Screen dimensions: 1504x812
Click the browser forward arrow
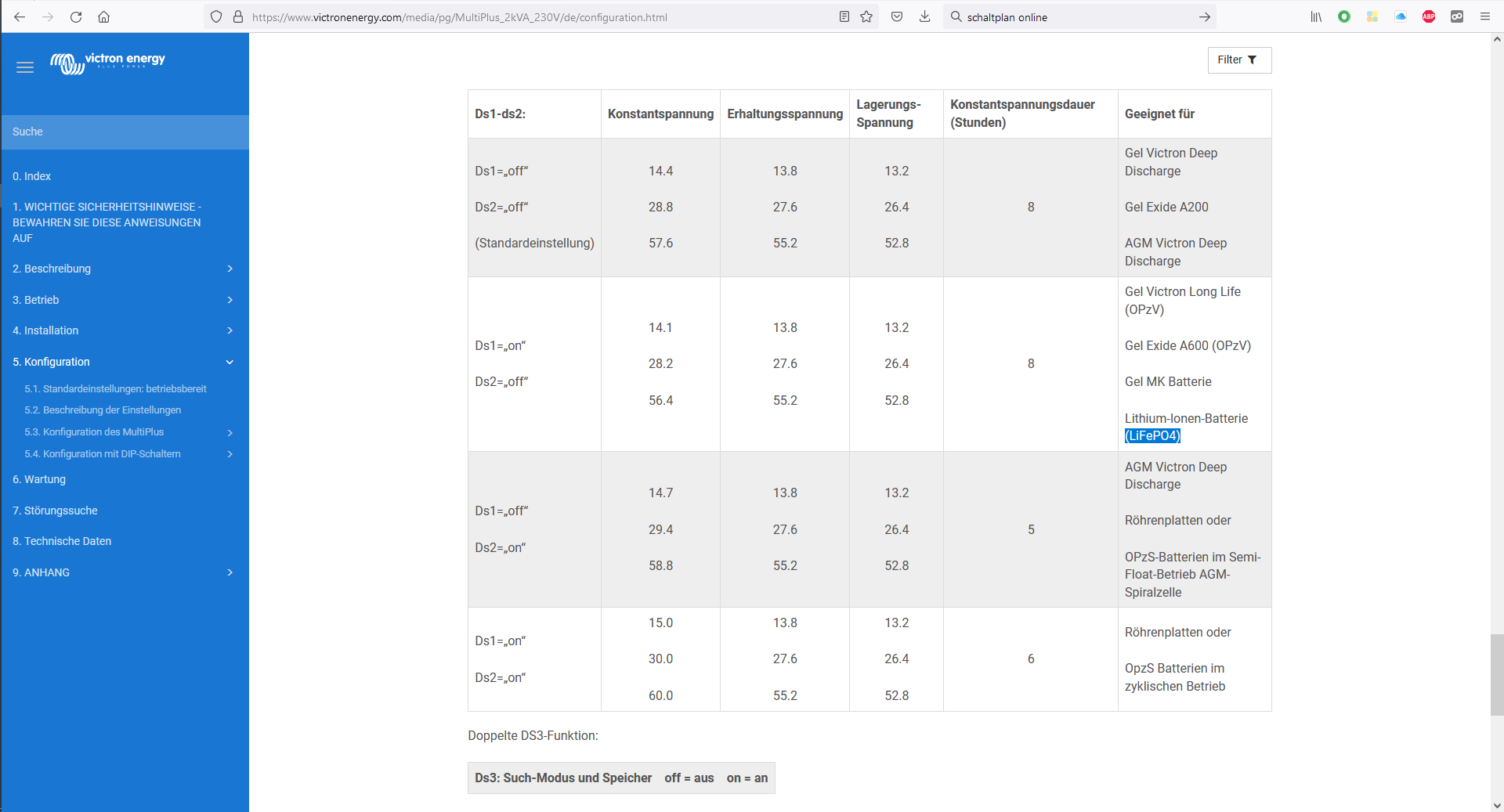coord(48,16)
